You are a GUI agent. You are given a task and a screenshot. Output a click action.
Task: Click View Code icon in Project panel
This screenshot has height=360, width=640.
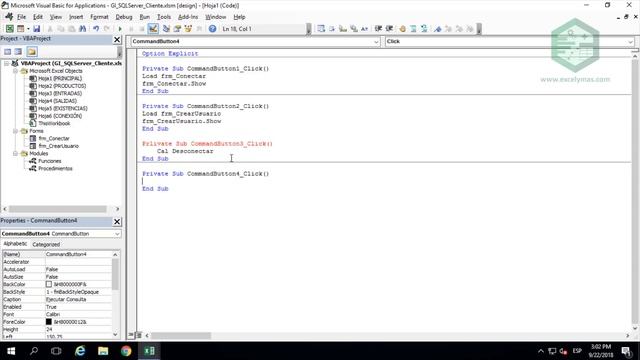pos(8,51)
